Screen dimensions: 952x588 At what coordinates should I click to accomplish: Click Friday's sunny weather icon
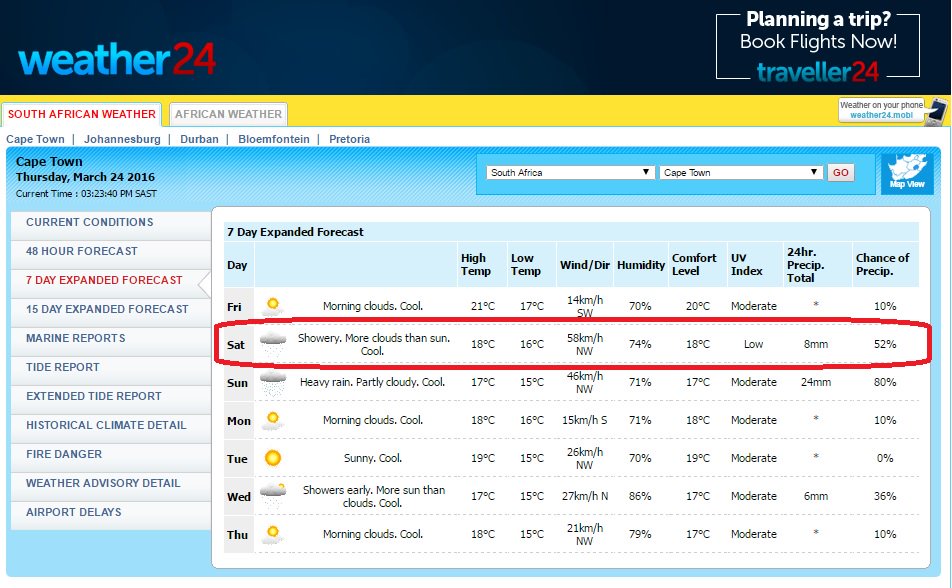(273, 306)
